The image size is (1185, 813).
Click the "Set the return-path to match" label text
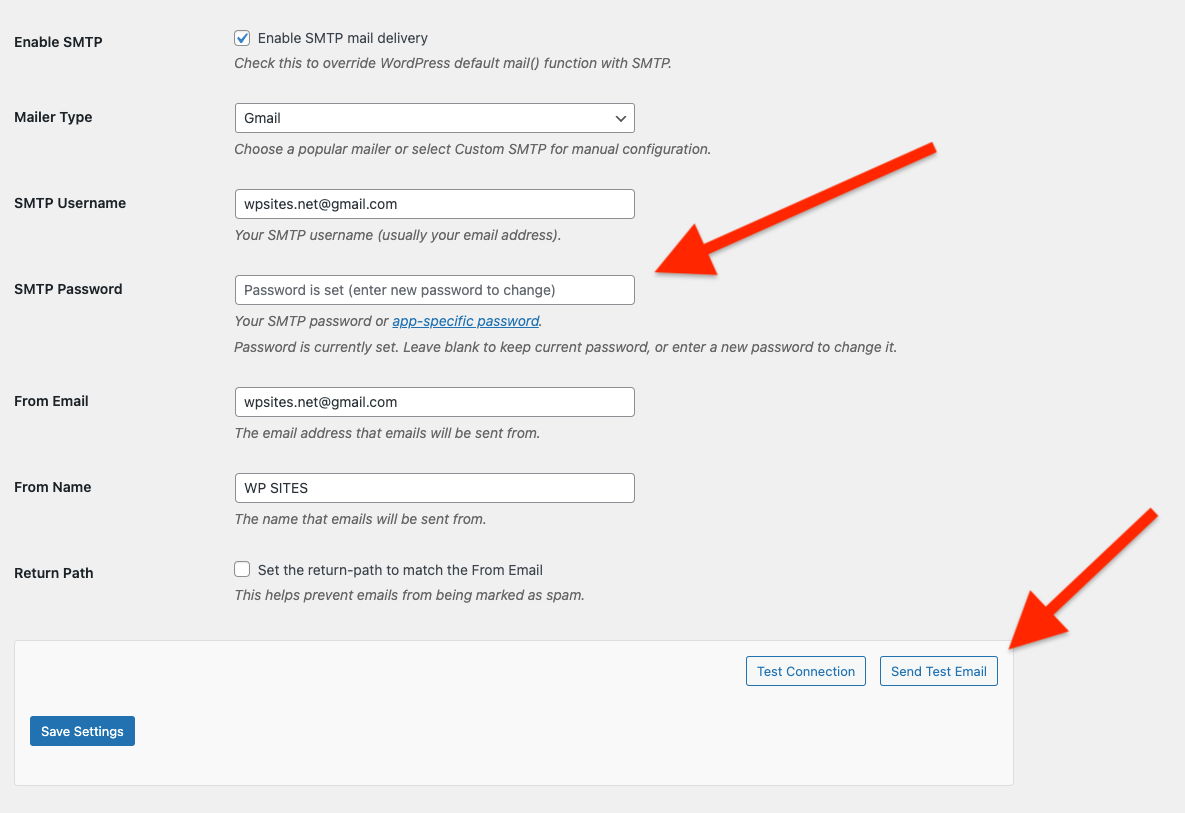pyautogui.click(x=400, y=570)
